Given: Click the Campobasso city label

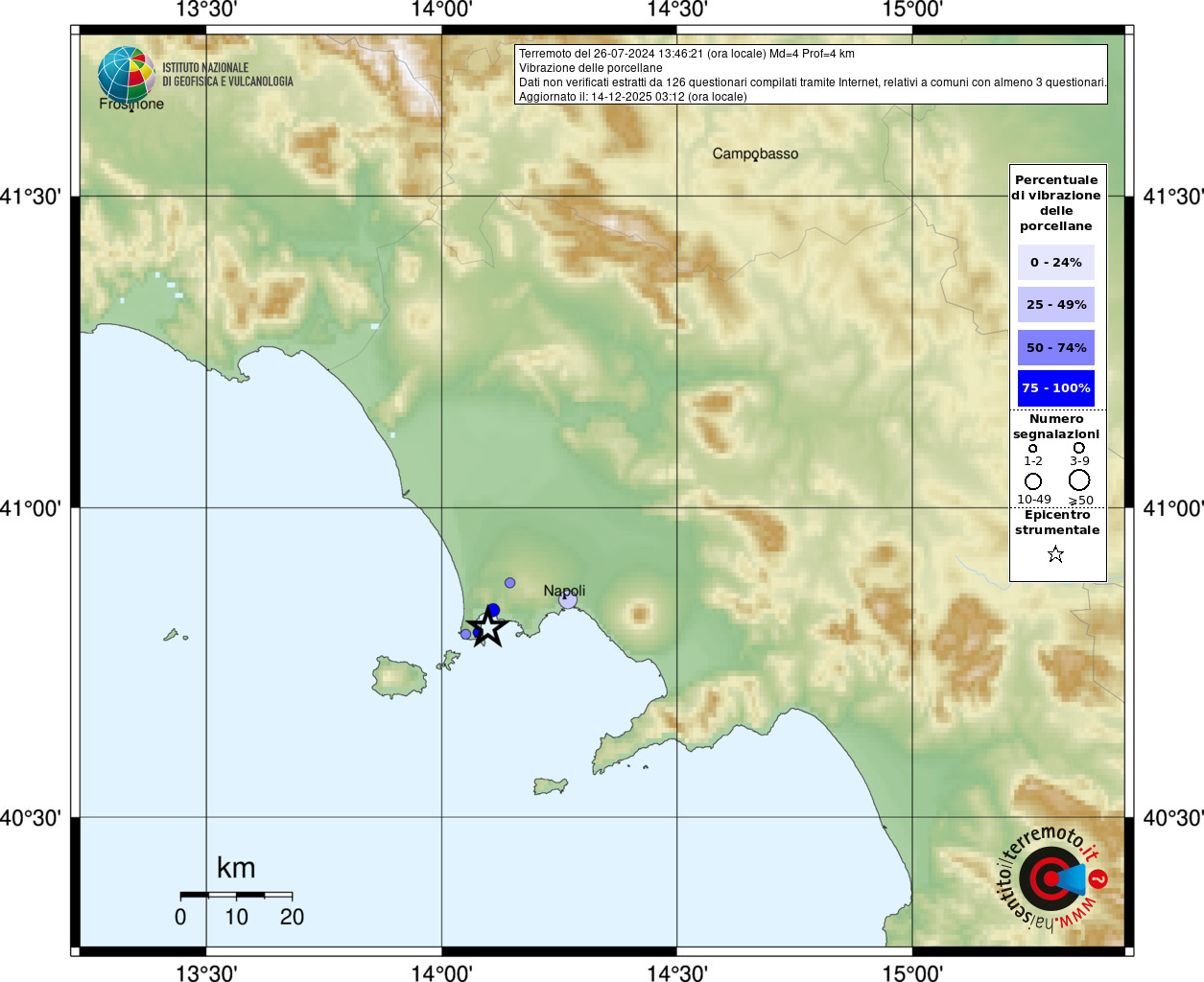Looking at the screenshot, I should (x=755, y=153).
